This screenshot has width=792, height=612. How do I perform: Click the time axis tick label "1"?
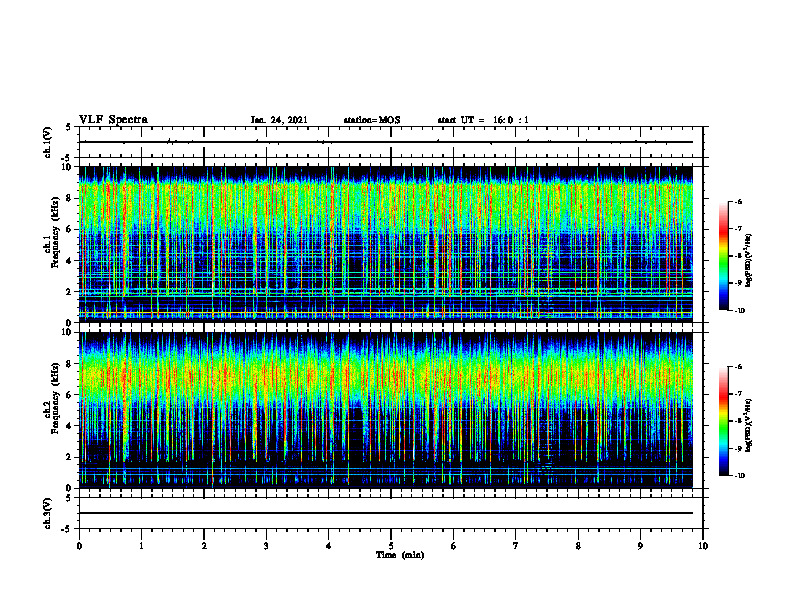(142, 546)
